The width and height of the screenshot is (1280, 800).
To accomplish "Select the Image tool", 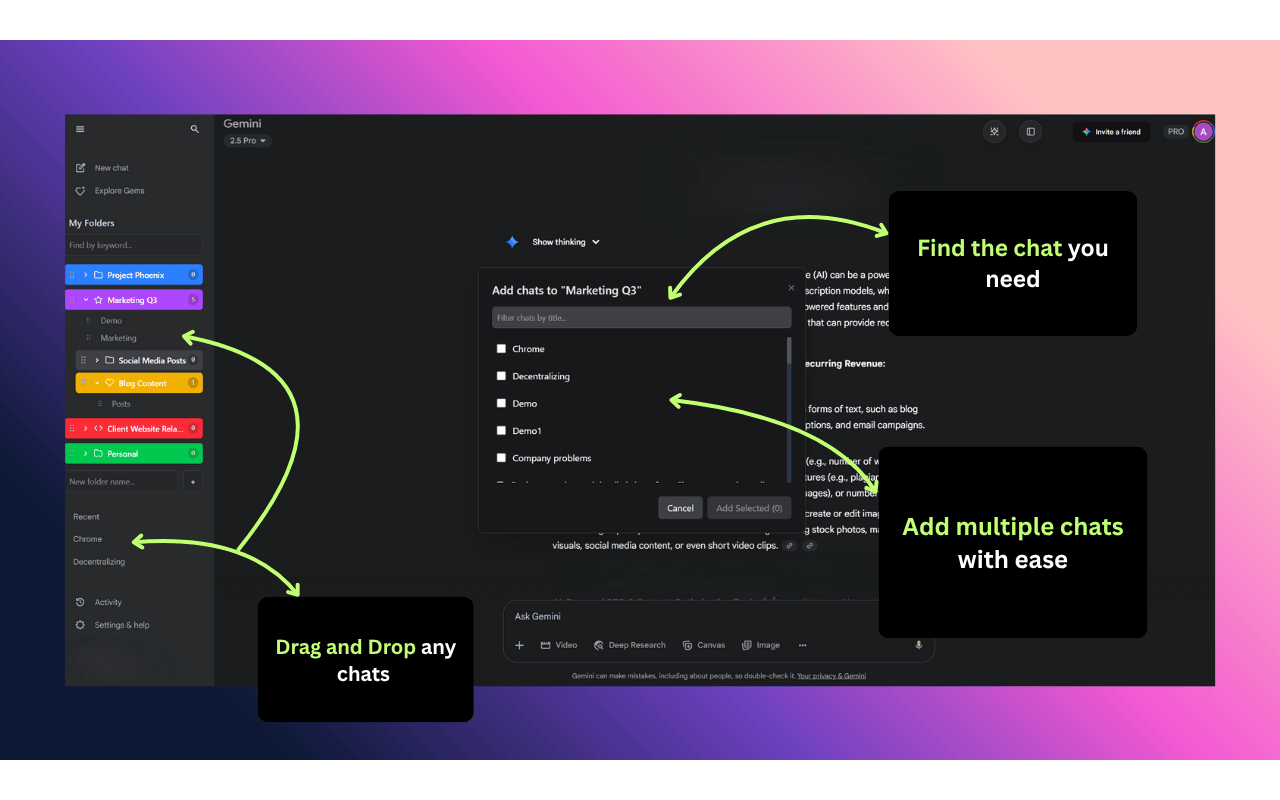I will tap(760, 645).
